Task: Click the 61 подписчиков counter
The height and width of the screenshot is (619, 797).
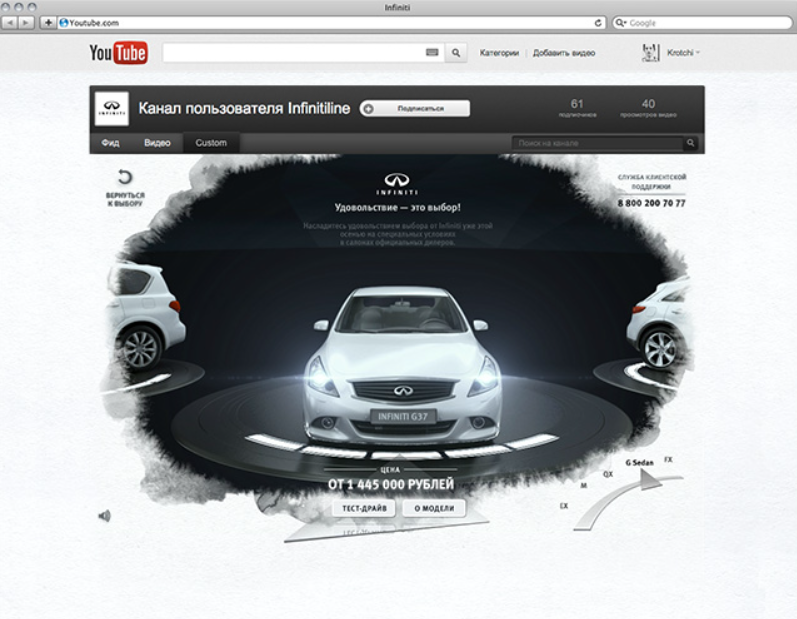Action: pos(577,108)
